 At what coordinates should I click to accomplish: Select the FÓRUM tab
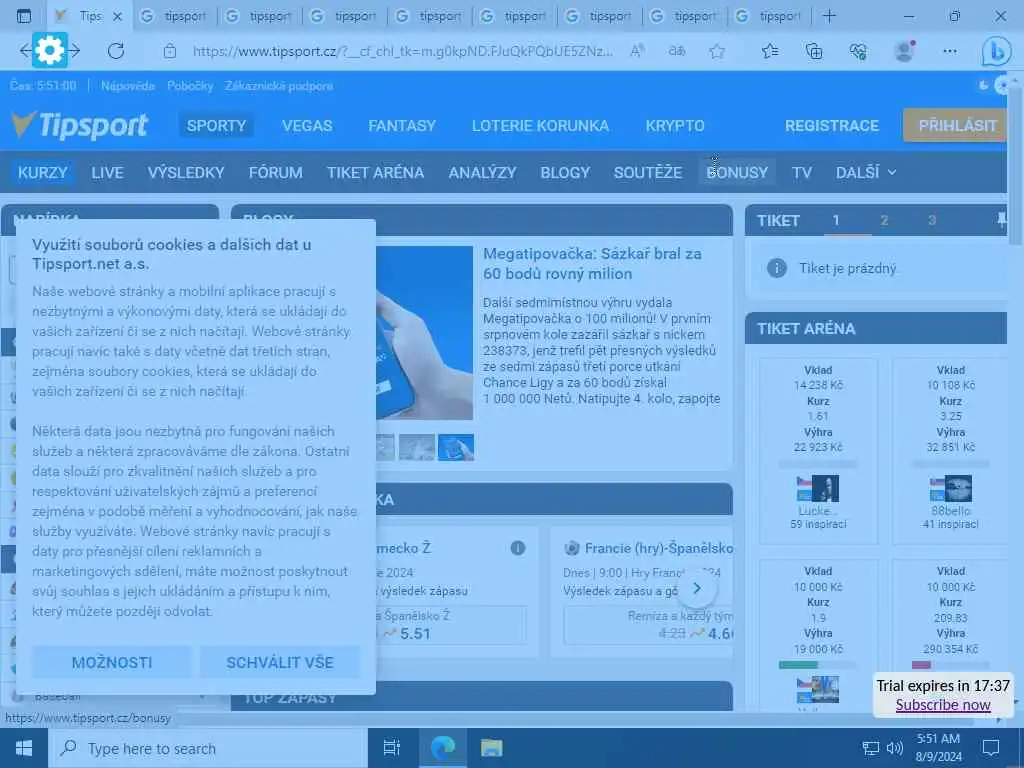[x=276, y=172]
